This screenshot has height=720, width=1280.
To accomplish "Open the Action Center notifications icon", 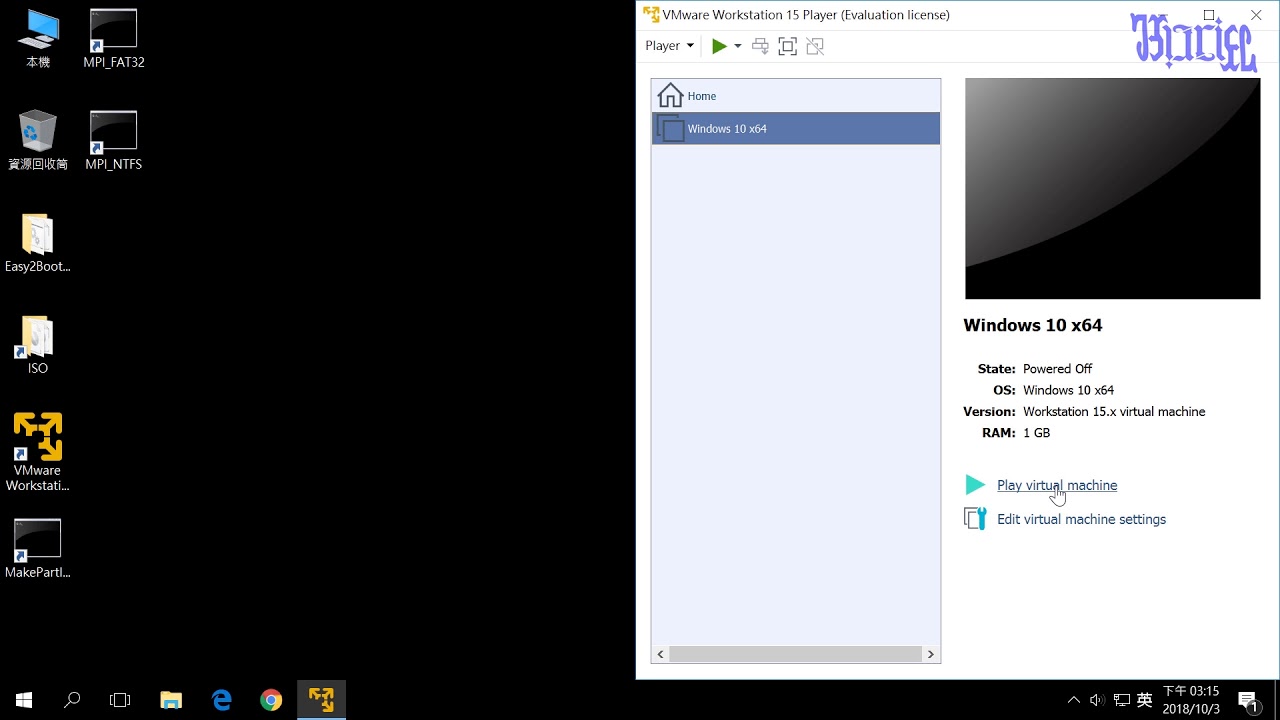I will click(x=1248, y=700).
